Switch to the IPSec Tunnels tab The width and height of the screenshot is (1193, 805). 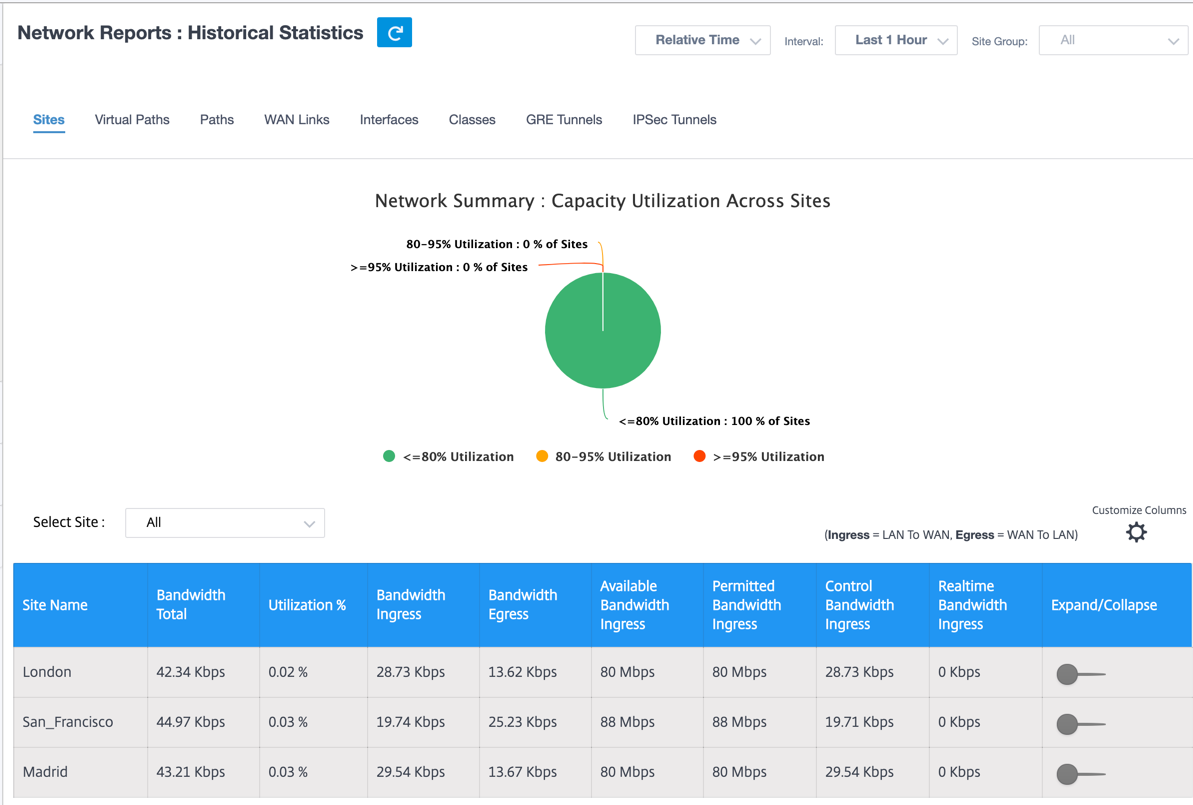click(674, 119)
